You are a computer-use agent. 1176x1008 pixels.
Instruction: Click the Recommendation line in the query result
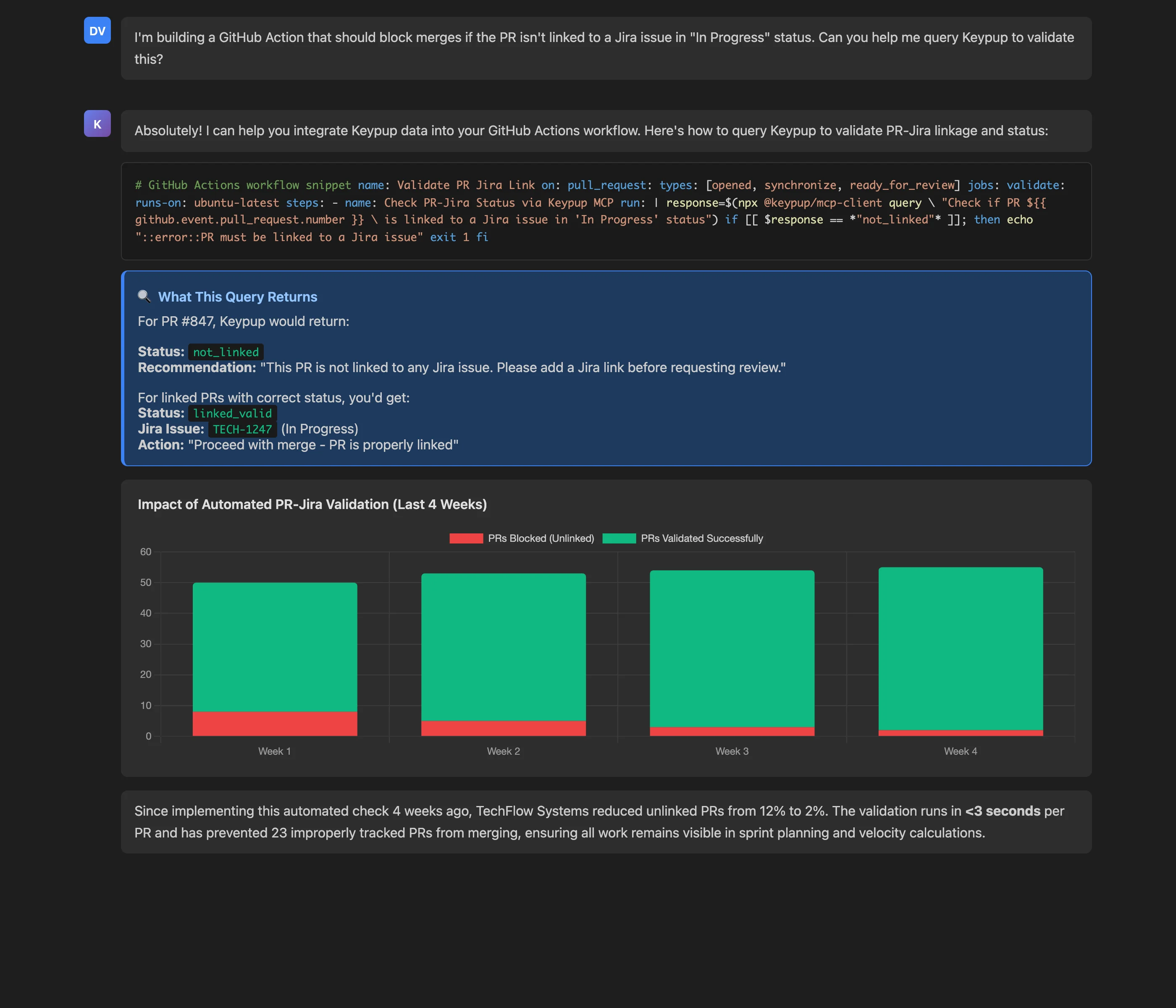click(462, 368)
